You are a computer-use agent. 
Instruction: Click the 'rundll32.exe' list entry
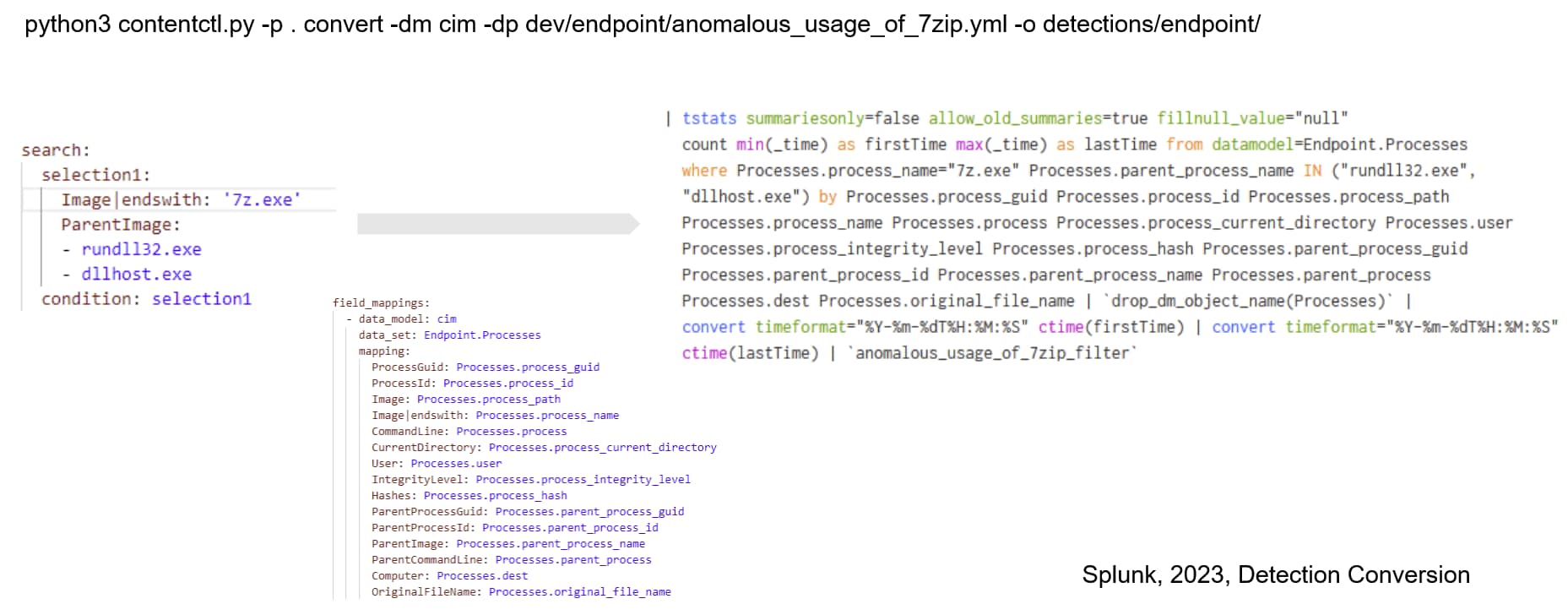(141, 249)
